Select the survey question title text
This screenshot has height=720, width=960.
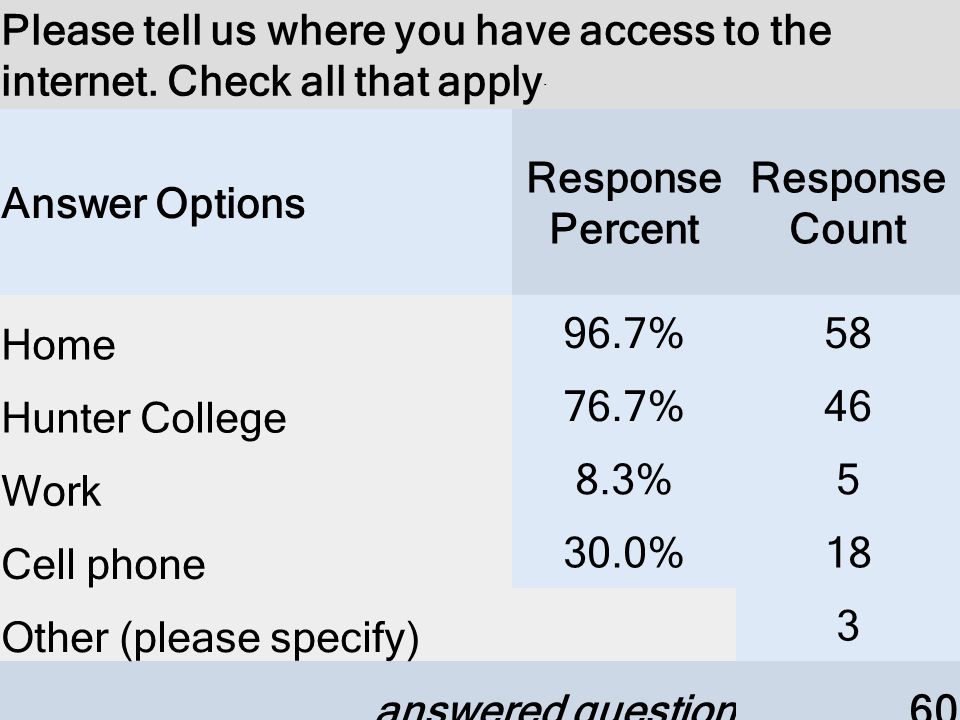(416, 56)
